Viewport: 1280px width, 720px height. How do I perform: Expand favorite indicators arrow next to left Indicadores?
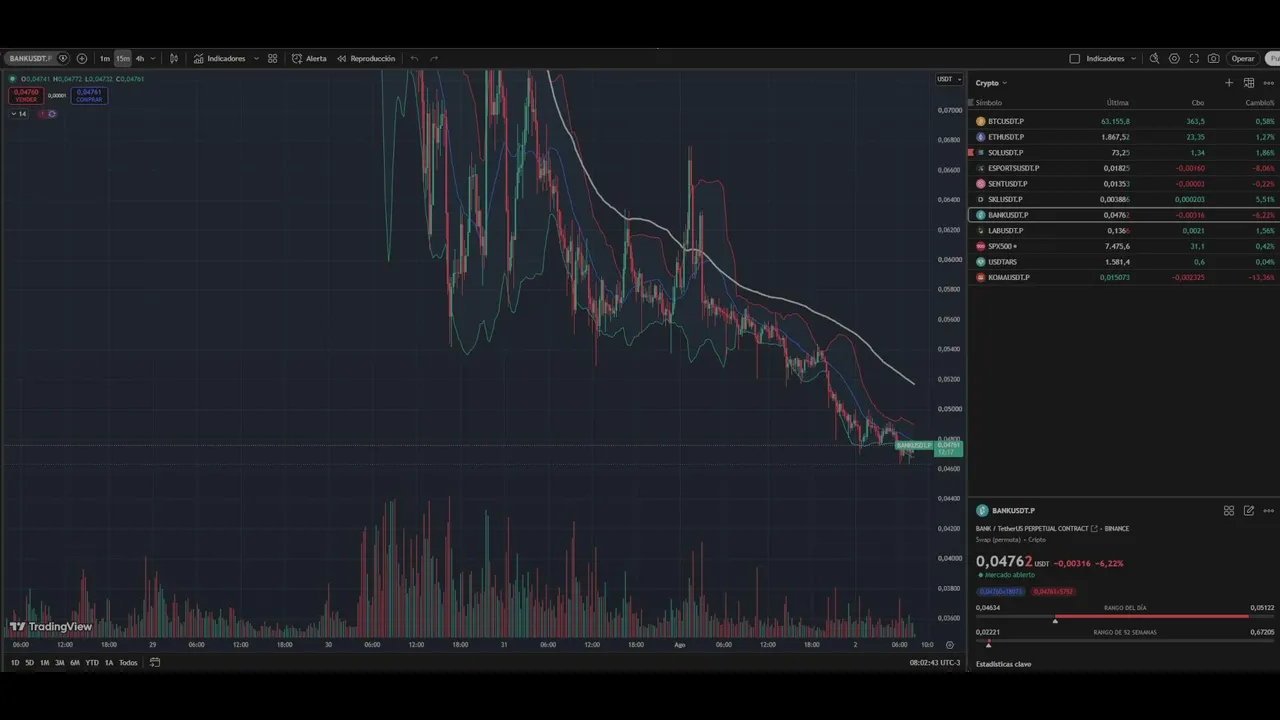coord(256,59)
